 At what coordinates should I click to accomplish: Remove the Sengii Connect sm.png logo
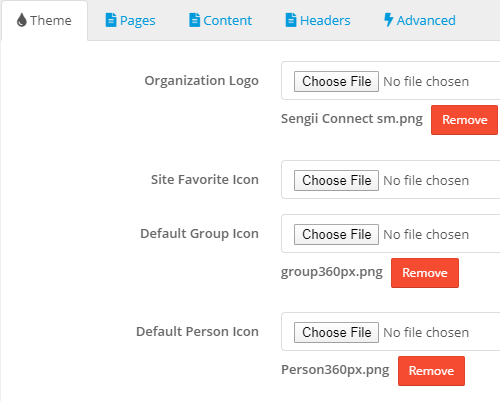pos(464,120)
